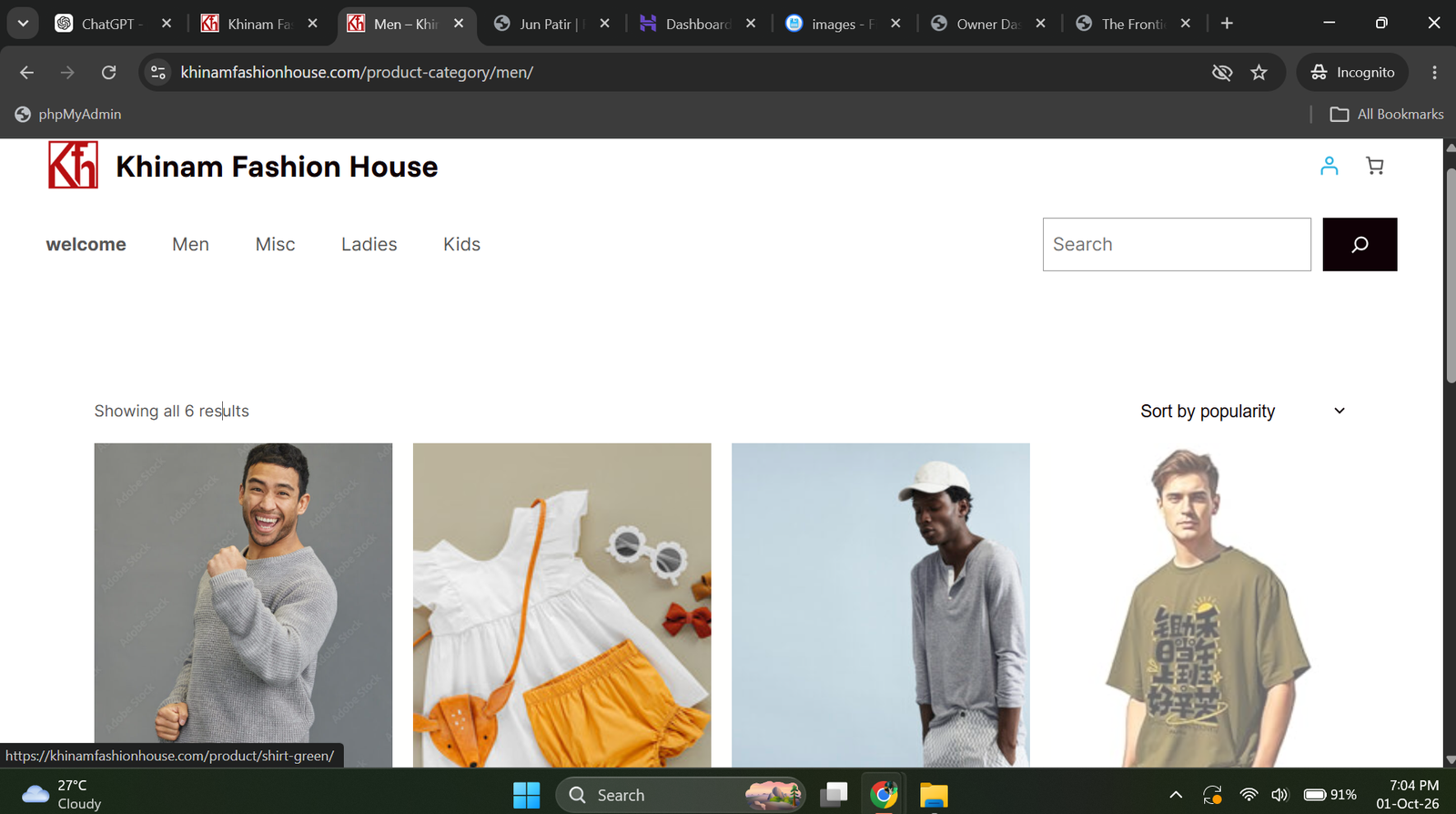1456x814 pixels.
Task: Open the site information icon in address bar
Action: [x=158, y=72]
